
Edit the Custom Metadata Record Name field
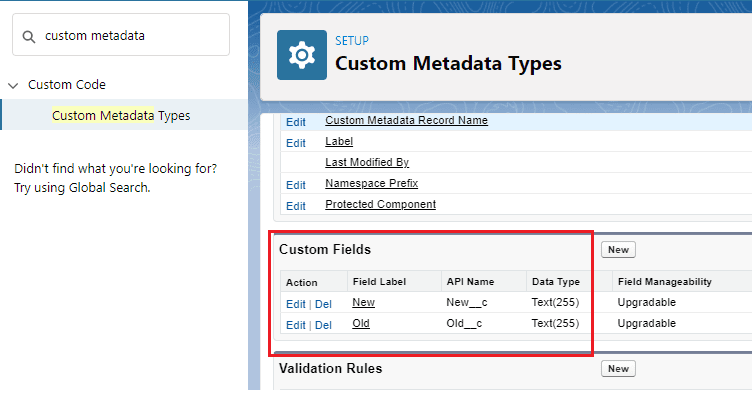coord(296,122)
